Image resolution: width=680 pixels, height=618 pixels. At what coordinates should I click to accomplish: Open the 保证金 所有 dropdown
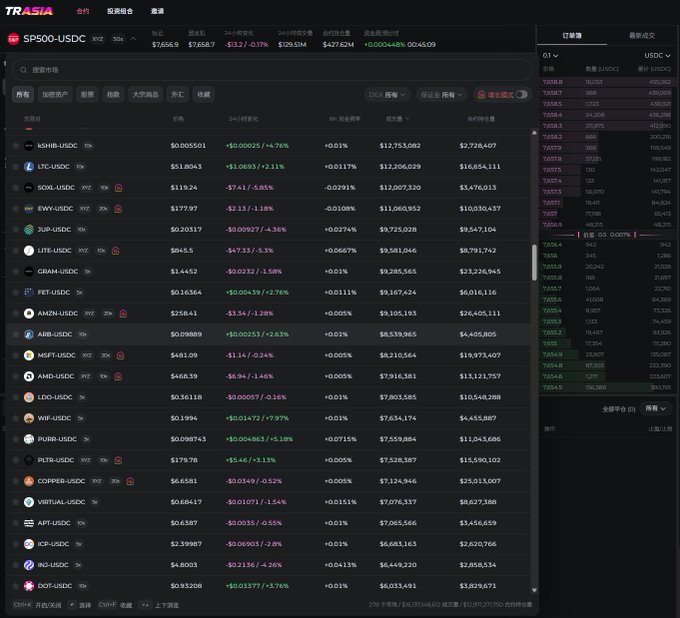pyautogui.click(x=441, y=95)
